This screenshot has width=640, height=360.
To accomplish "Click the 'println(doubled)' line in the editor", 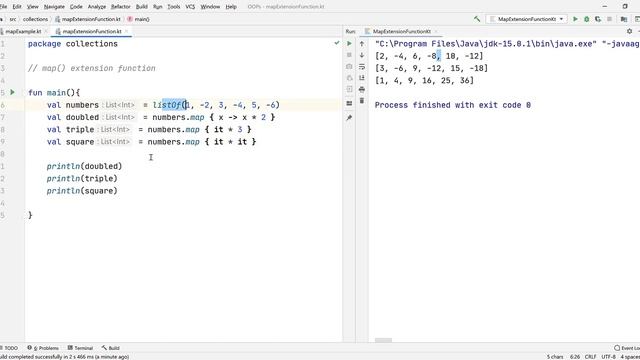I will [x=84, y=166].
